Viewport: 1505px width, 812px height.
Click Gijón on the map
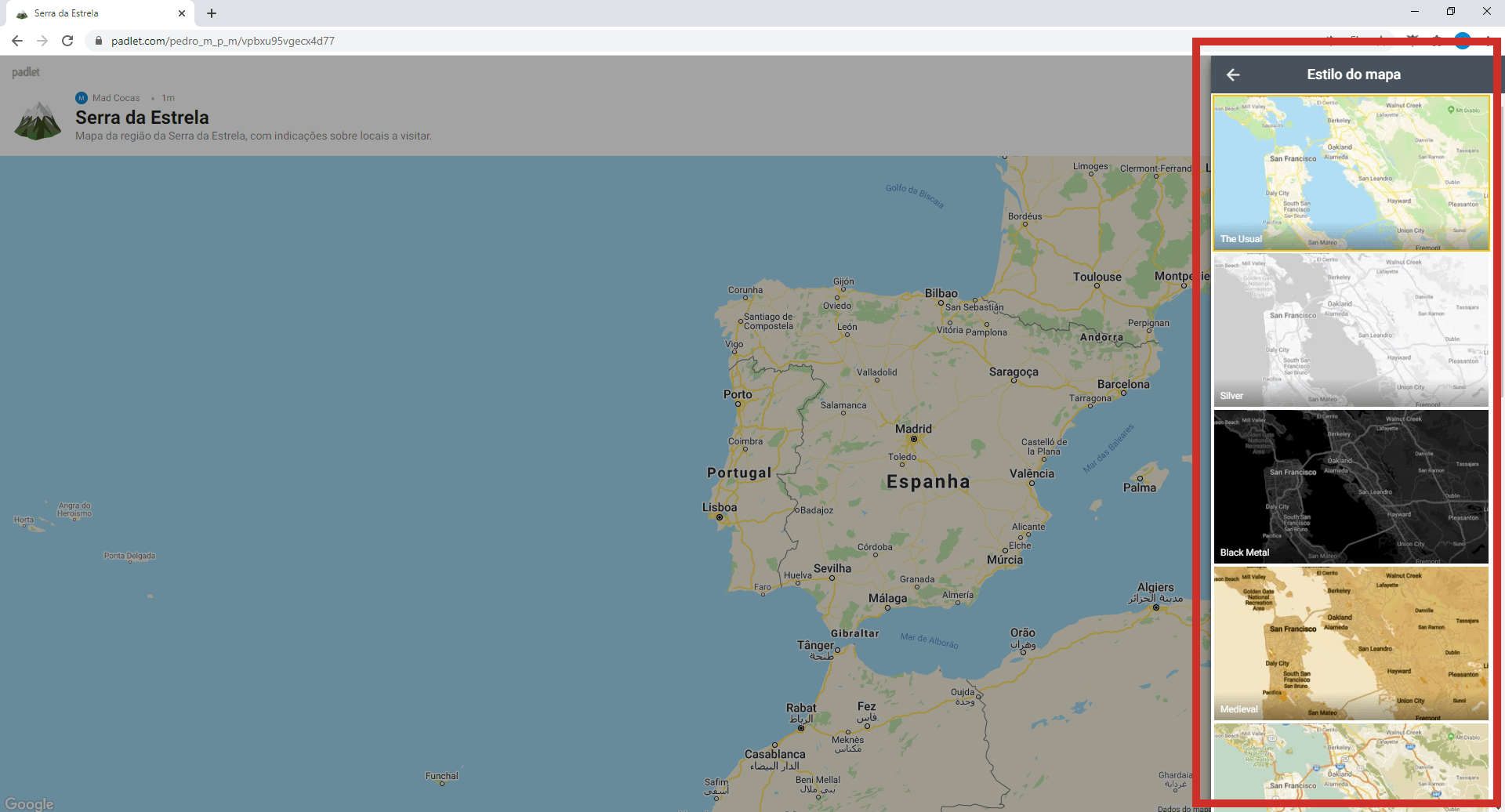click(844, 281)
